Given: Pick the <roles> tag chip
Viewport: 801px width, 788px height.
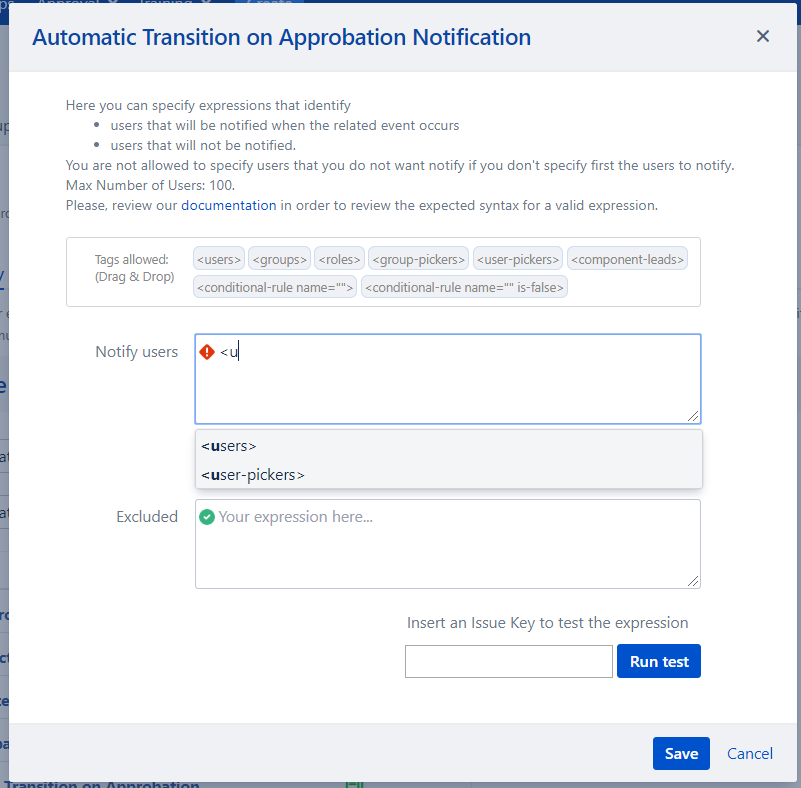Looking at the screenshot, I should click(339, 259).
